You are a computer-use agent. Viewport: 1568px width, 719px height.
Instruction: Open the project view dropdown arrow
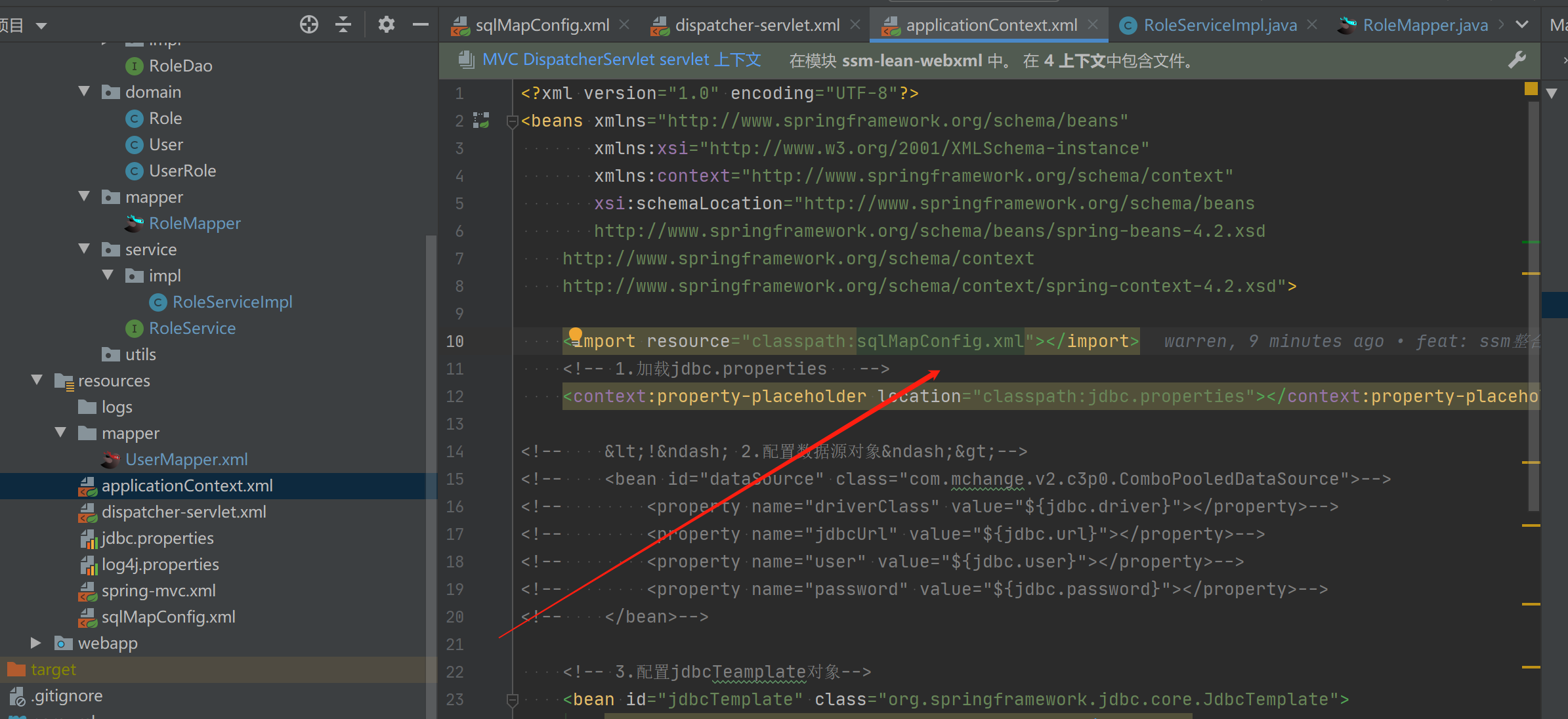[41, 26]
